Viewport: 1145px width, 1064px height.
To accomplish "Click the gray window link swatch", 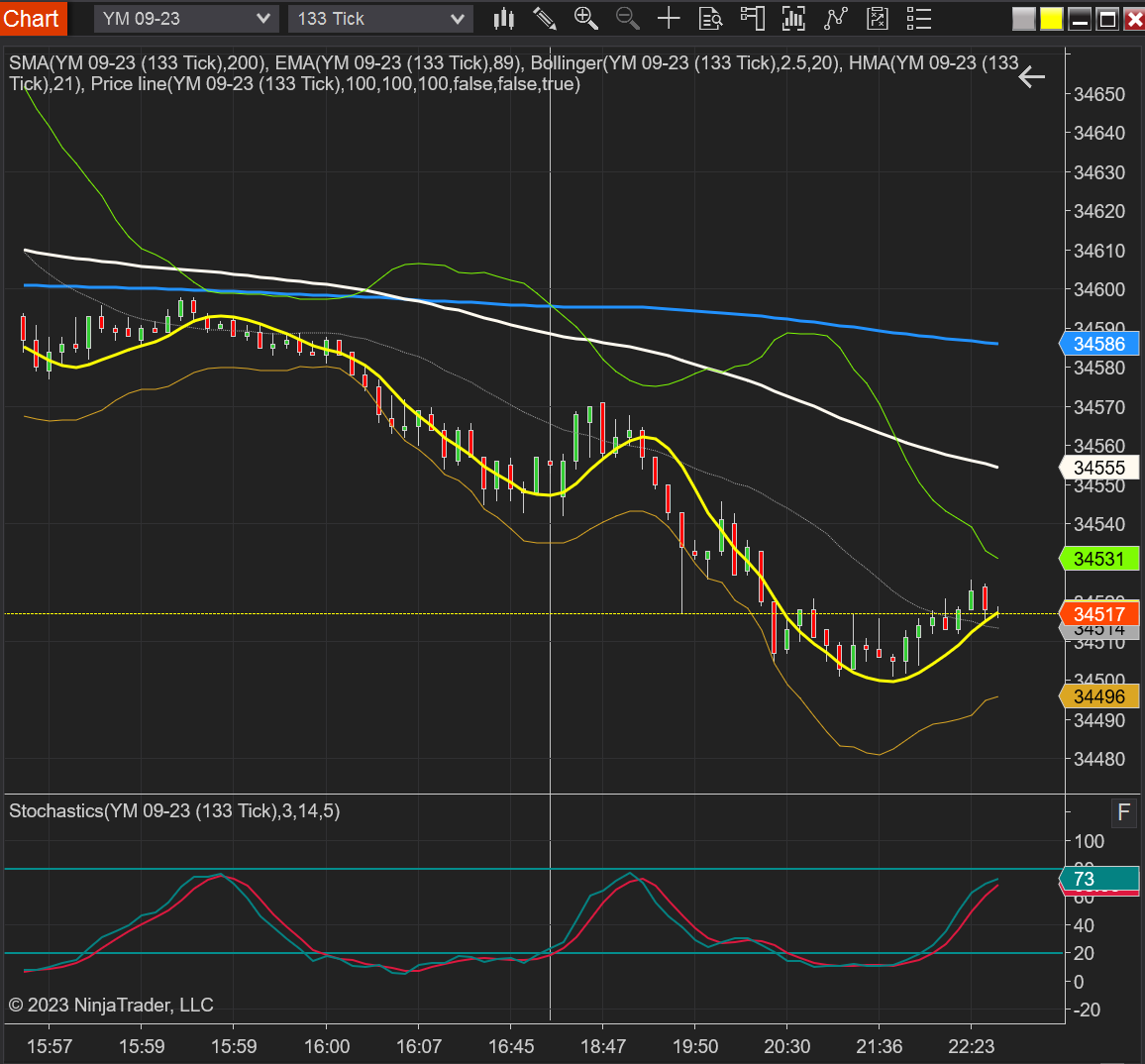I will click(x=1024, y=18).
